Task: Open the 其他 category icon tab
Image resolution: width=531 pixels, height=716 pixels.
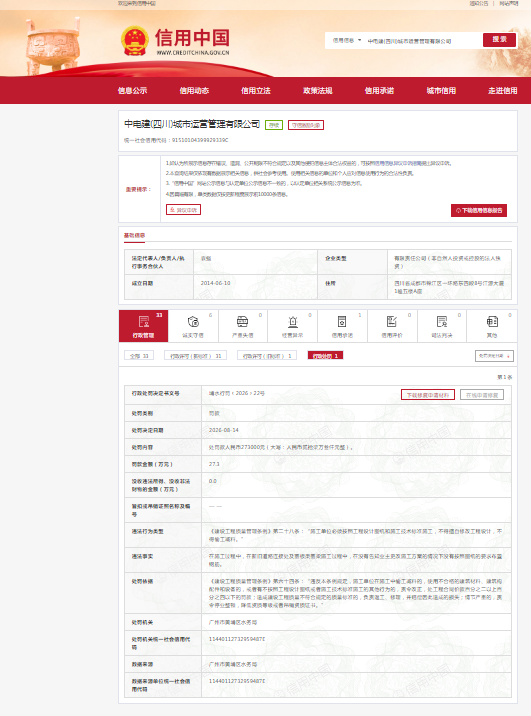Action: pyautogui.click(x=492, y=326)
